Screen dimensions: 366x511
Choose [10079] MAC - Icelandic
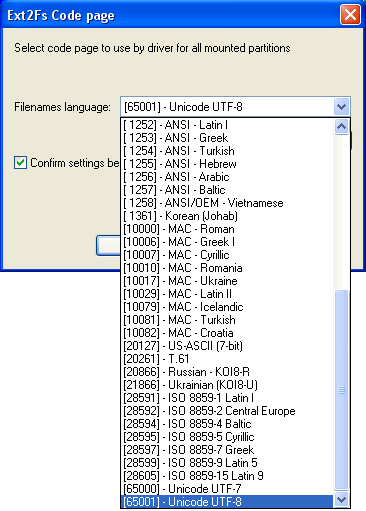coord(227,307)
